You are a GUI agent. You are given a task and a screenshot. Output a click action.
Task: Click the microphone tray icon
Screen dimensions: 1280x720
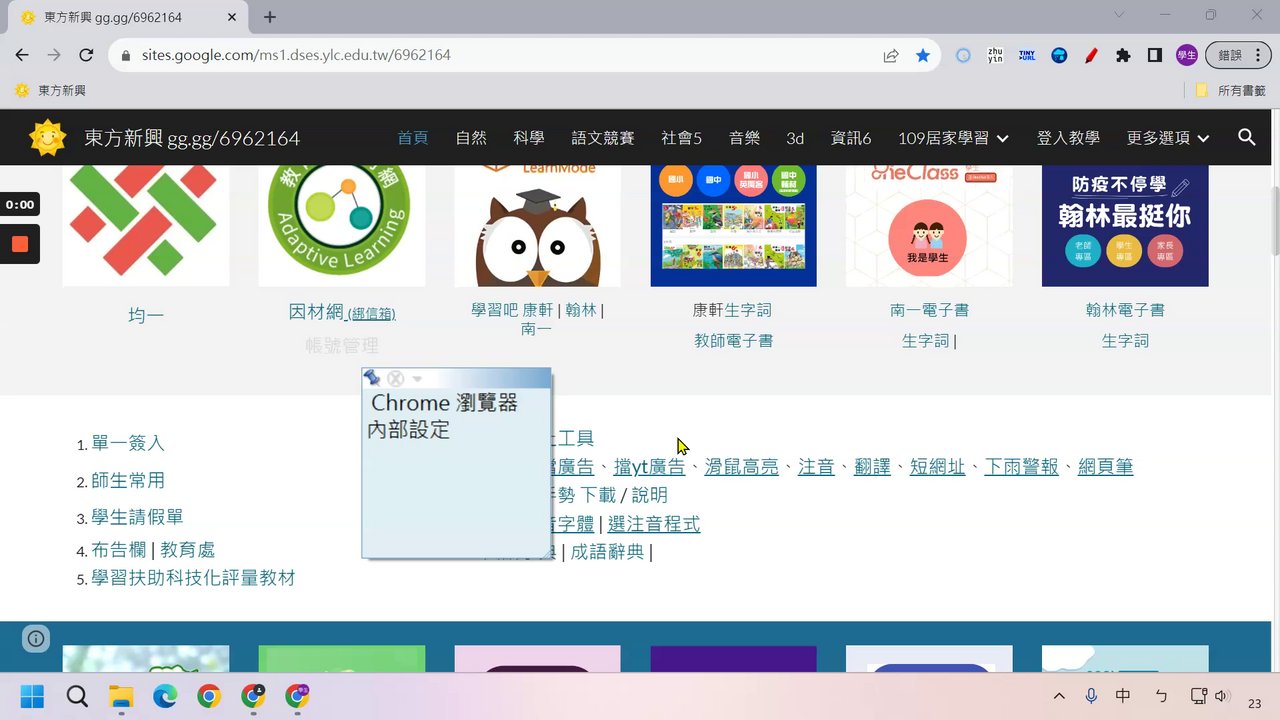tap(1091, 696)
